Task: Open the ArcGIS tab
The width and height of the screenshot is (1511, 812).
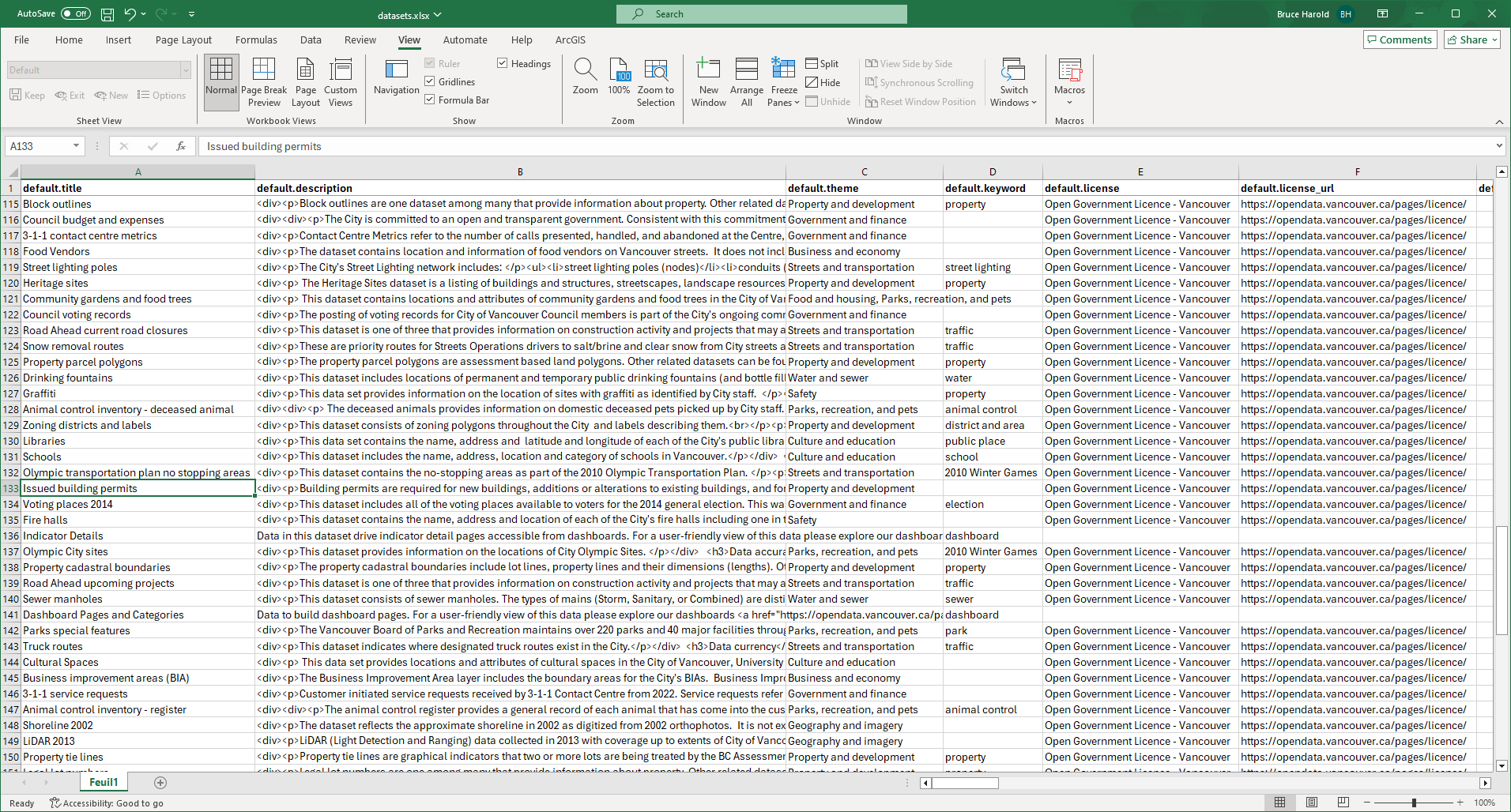Action: pos(570,39)
